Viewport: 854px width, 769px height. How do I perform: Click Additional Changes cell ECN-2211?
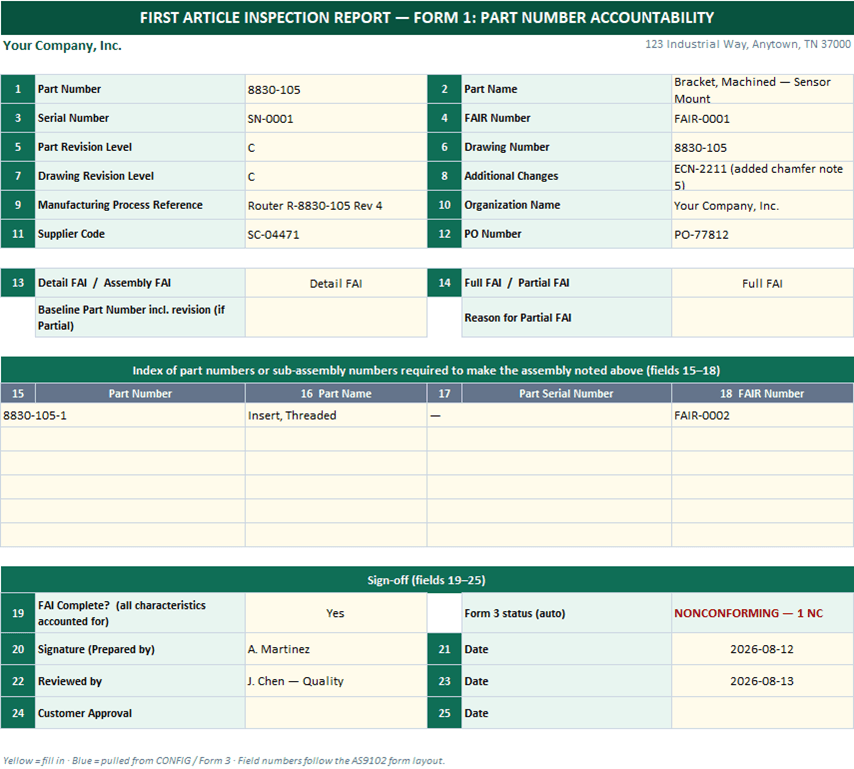762,176
